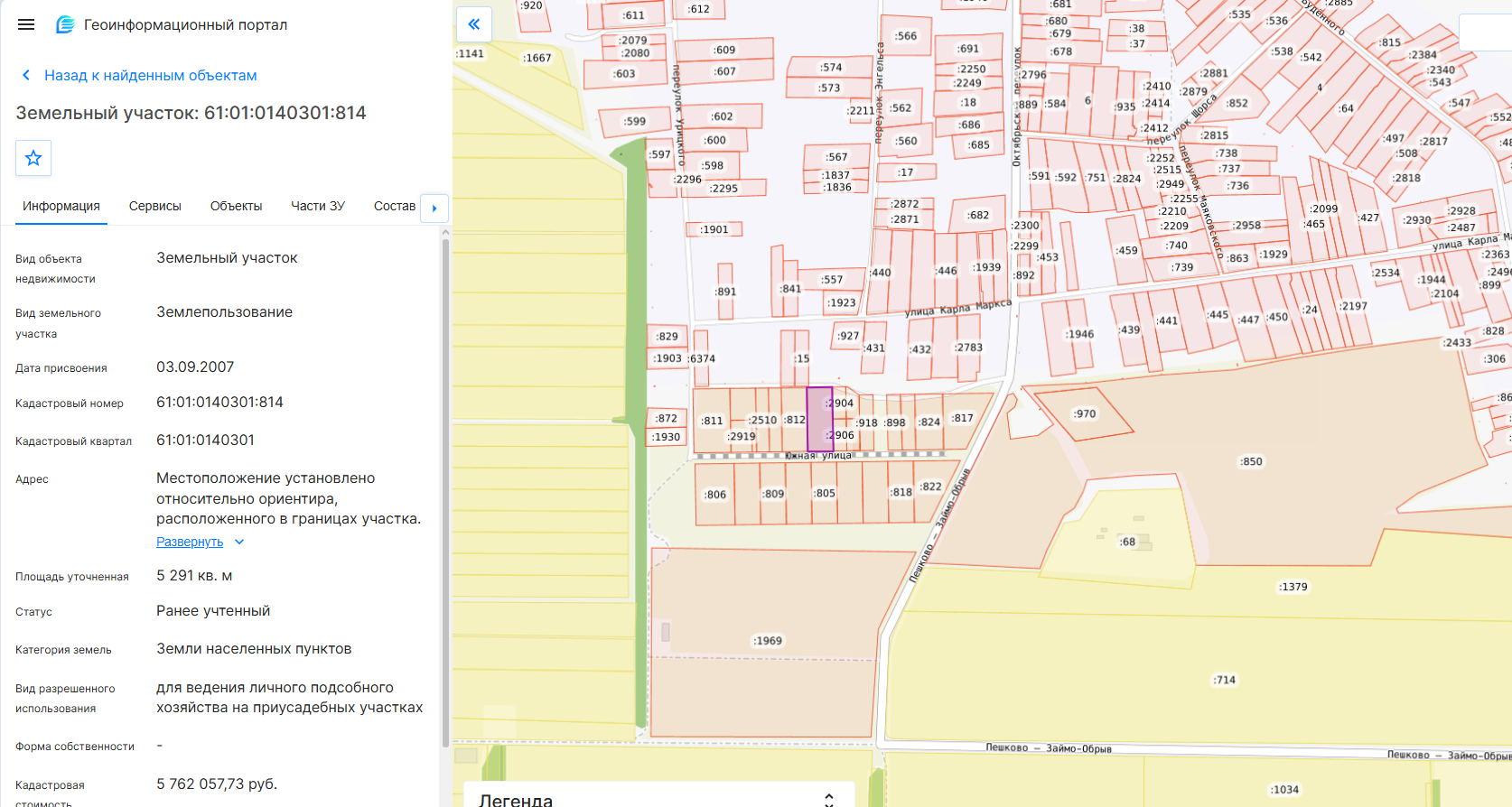Open the Состав tab
This screenshot has width=1512, height=807.
point(395,206)
